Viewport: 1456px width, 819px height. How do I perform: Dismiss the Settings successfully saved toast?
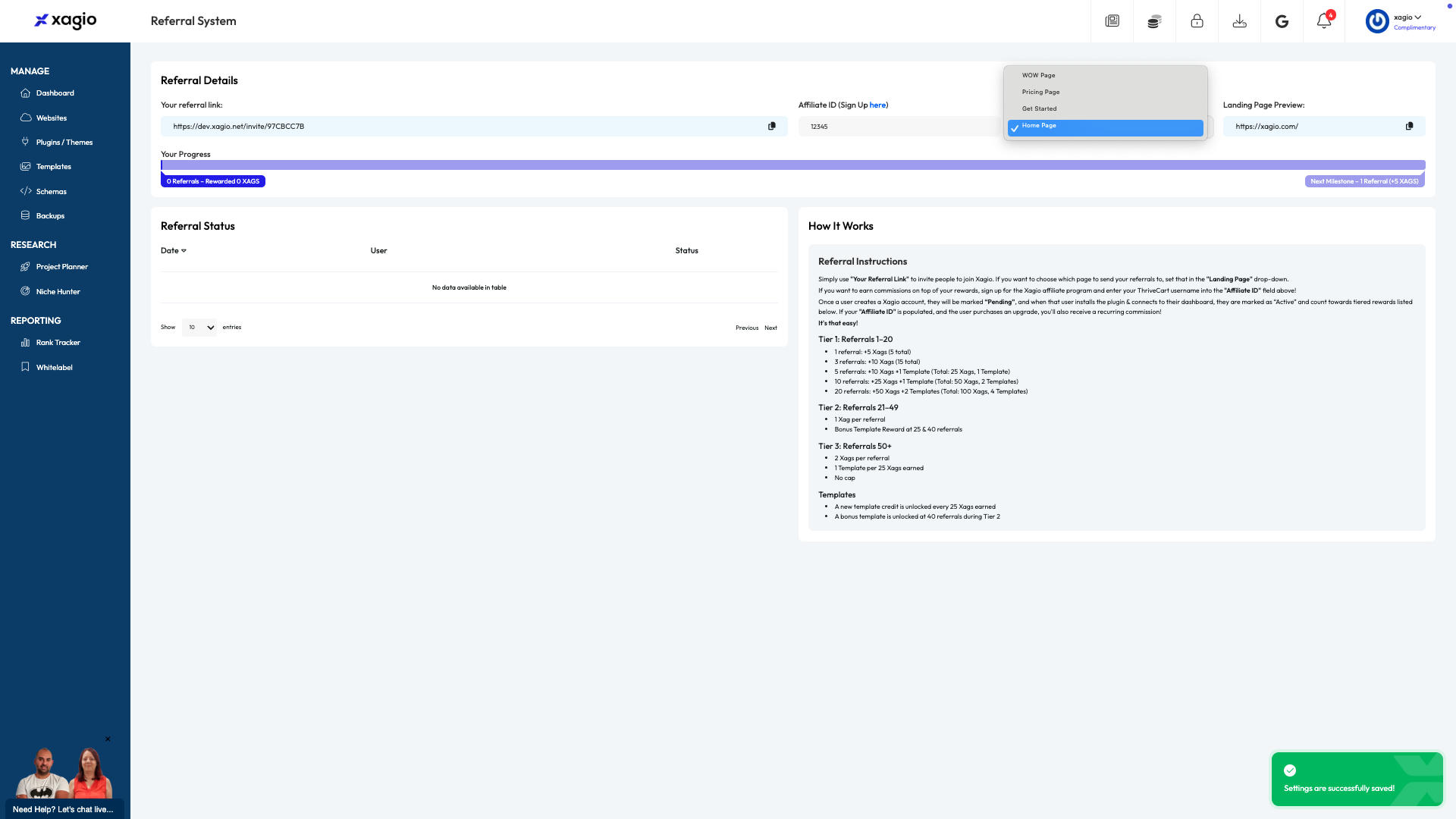(1357, 779)
